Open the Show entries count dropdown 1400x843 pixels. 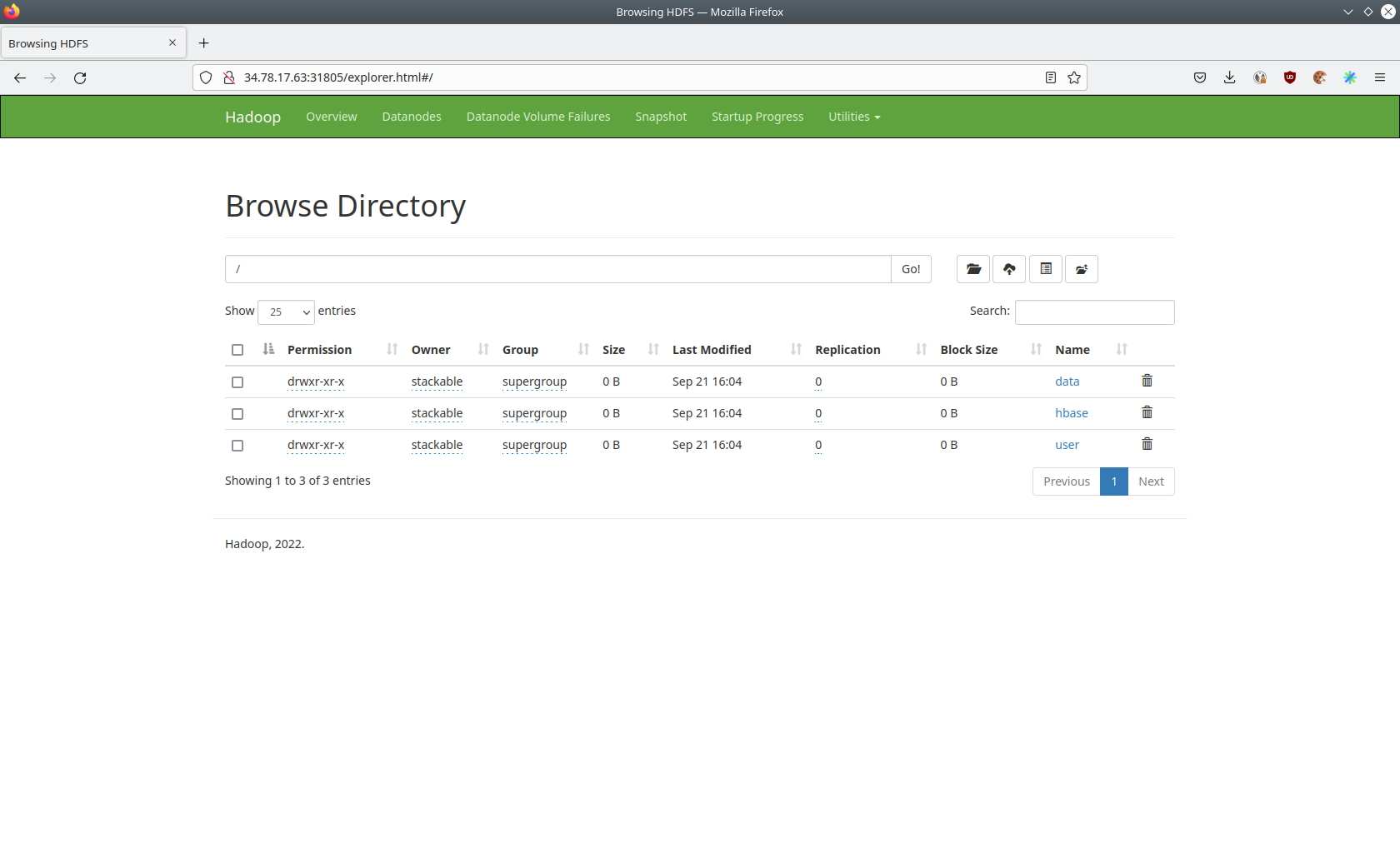[x=286, y=312]
